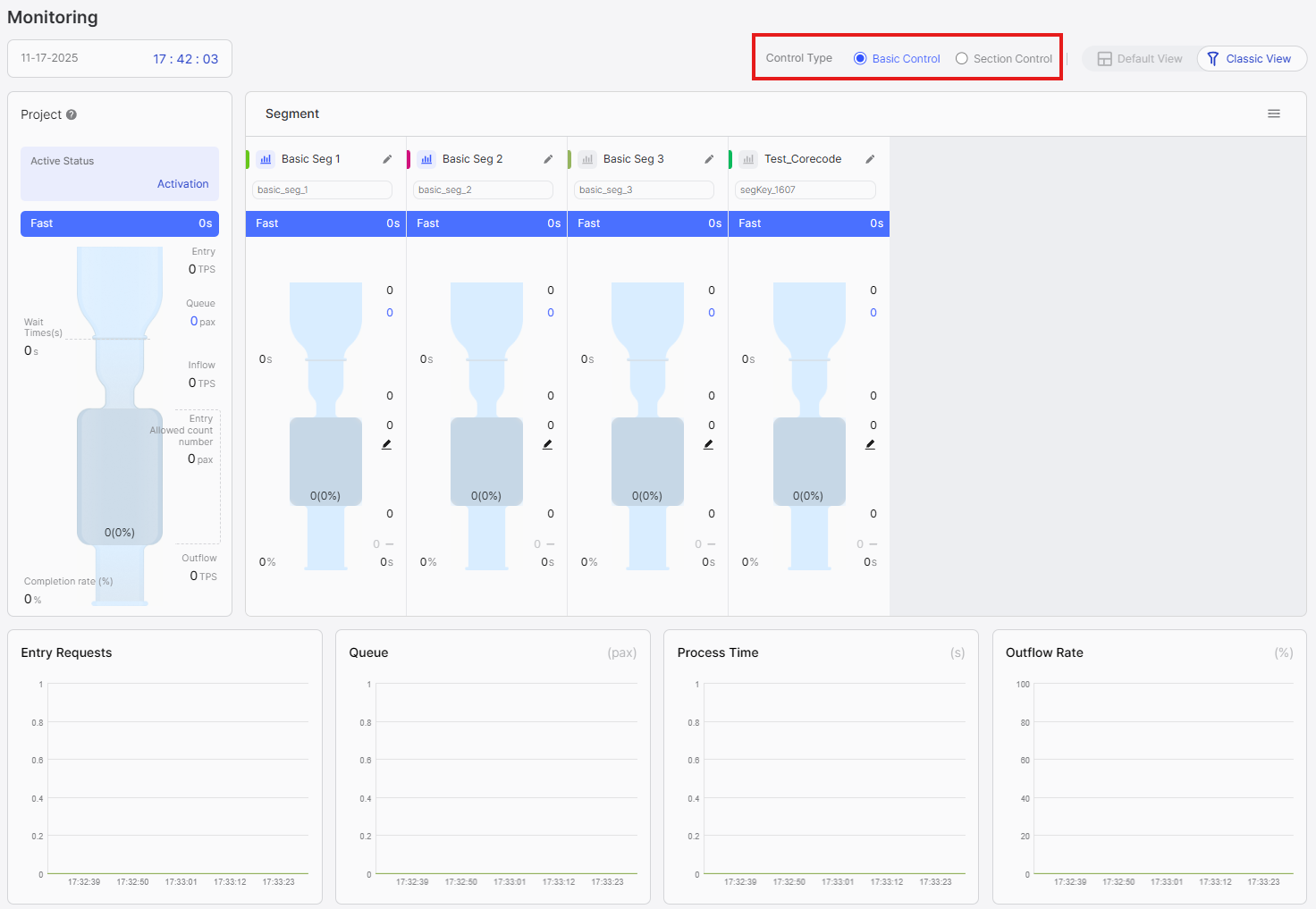Viewport: 1316px width, 909px height.
Task: Click the blue Fast progress bar of Basic Seg 1
Action: pyautogui.click(x=325, y=223)
